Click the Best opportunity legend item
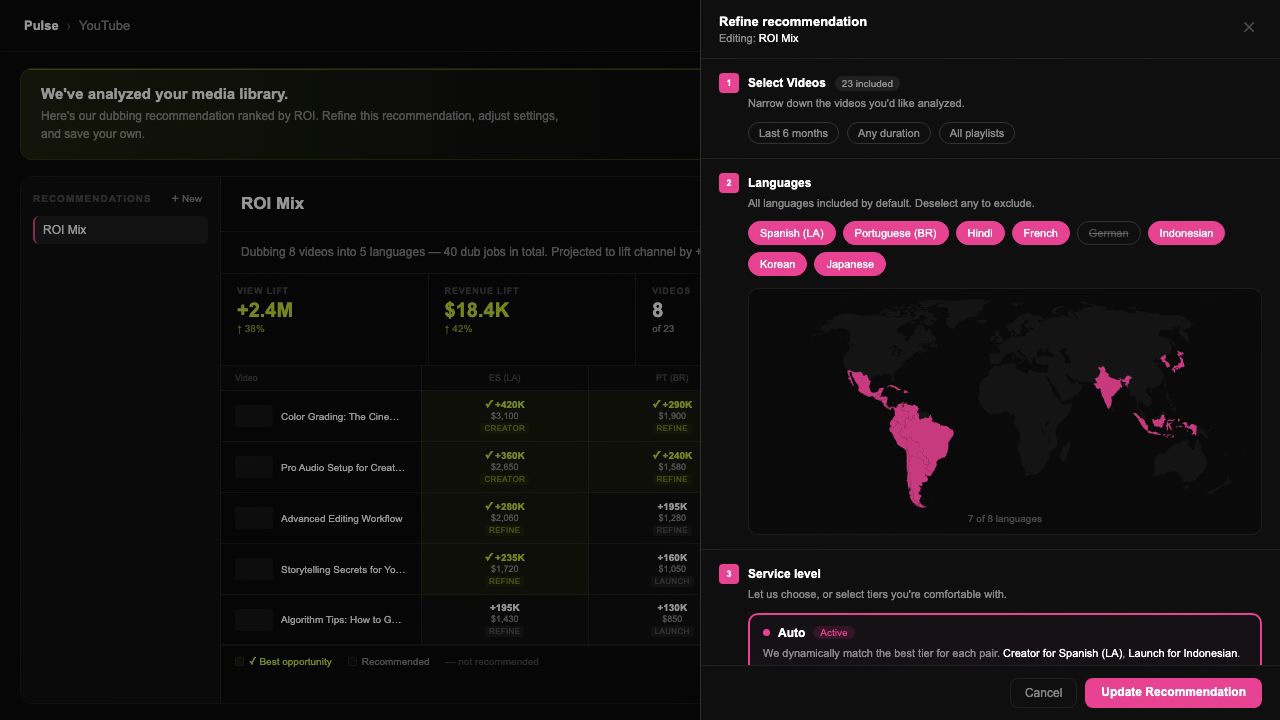This screenshot has height=720, width=1280. tap(284, 662)
